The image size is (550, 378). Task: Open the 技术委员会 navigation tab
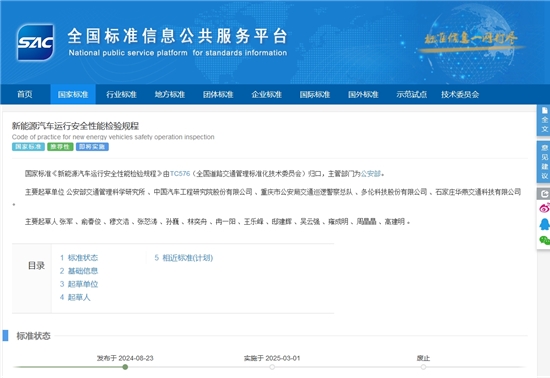tap(460, 94)
